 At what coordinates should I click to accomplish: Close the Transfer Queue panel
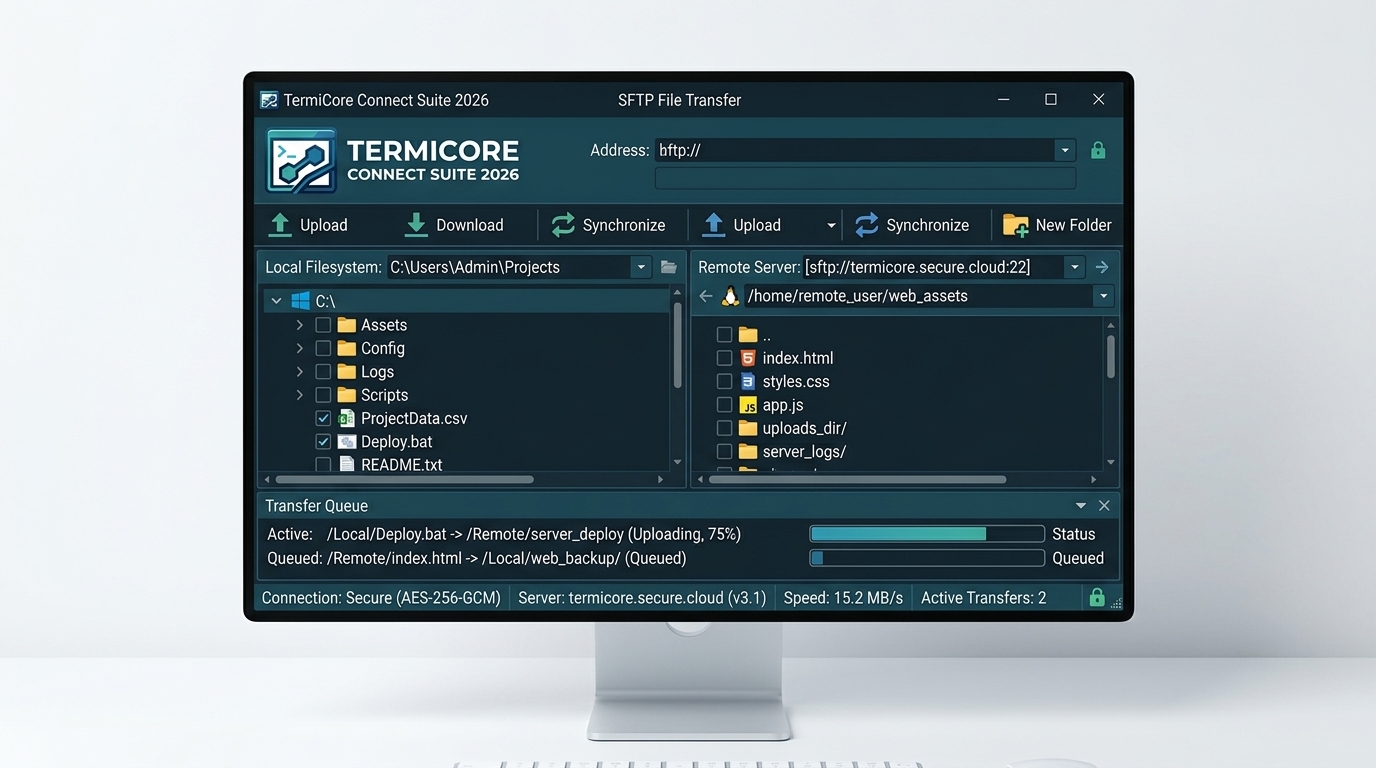(1104, 506)
